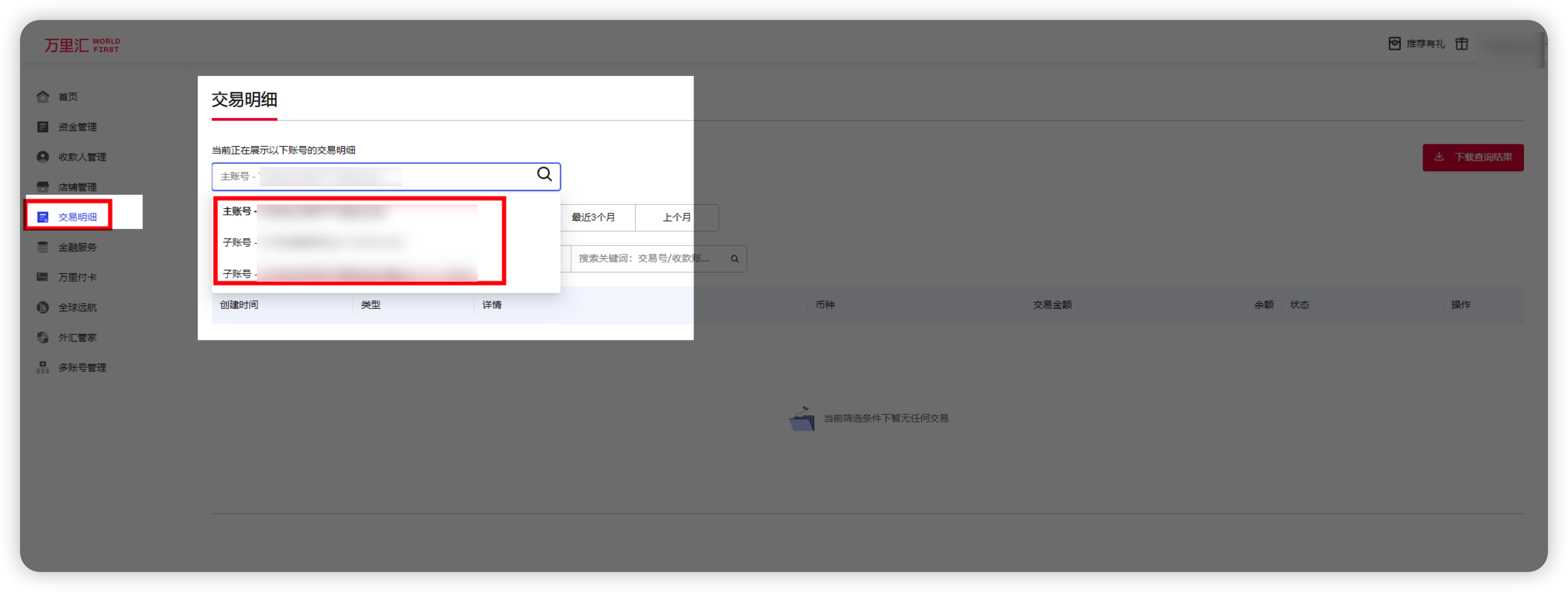Go to 外汇管家 in sidebar
Image resolution: width=1568 pixels, height=592 pixels.
(77, 338)
